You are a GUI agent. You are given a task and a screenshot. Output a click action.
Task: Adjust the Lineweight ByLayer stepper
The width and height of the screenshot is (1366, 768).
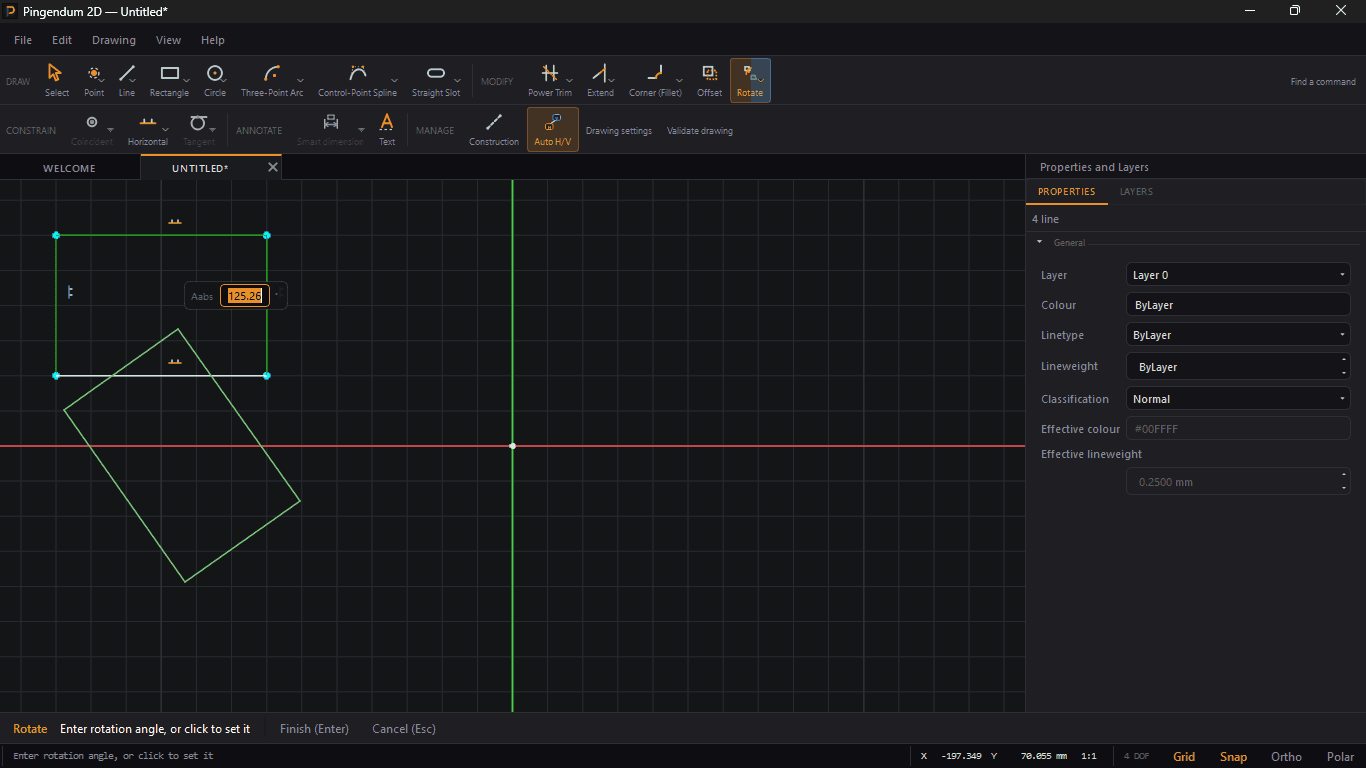[x=1344, y=366]
